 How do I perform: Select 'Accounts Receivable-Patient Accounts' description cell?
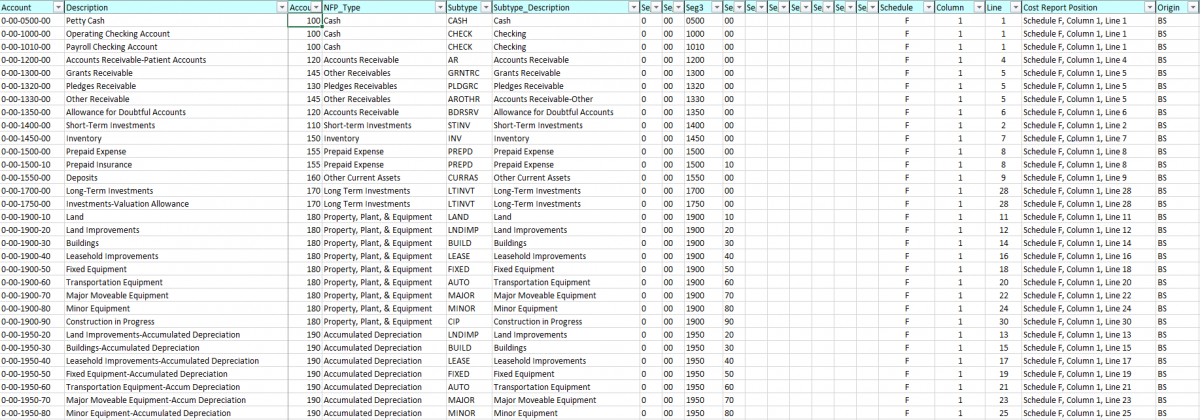click(176, 59)
